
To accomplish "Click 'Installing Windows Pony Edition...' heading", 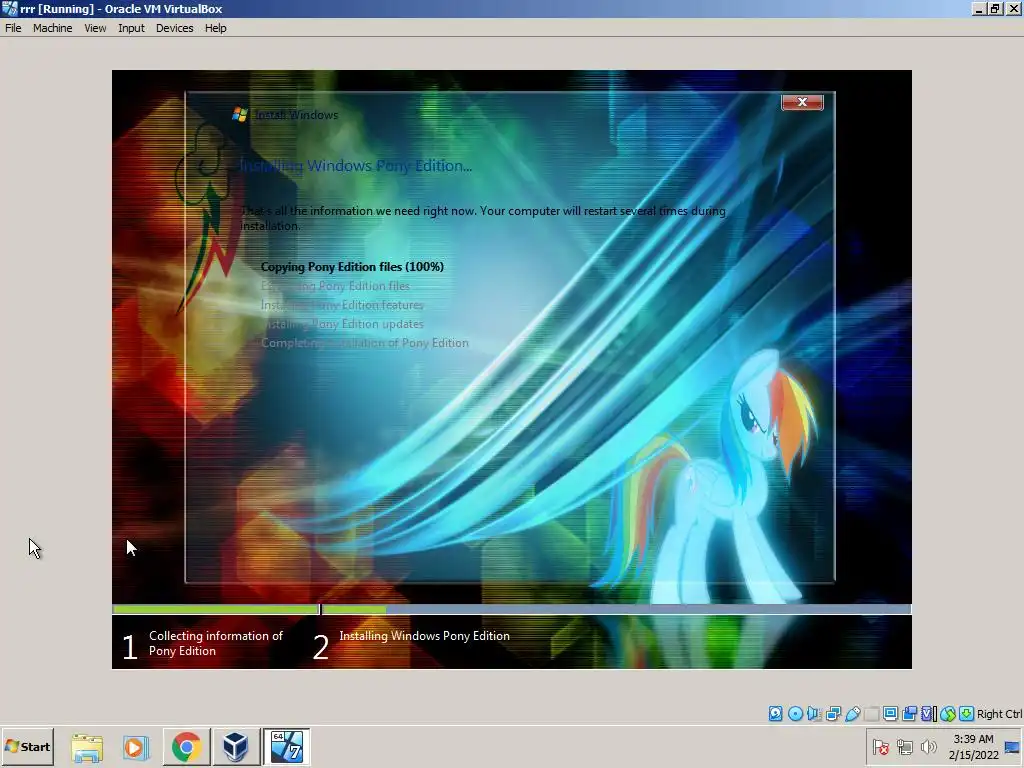I will (x=355, y=166).
